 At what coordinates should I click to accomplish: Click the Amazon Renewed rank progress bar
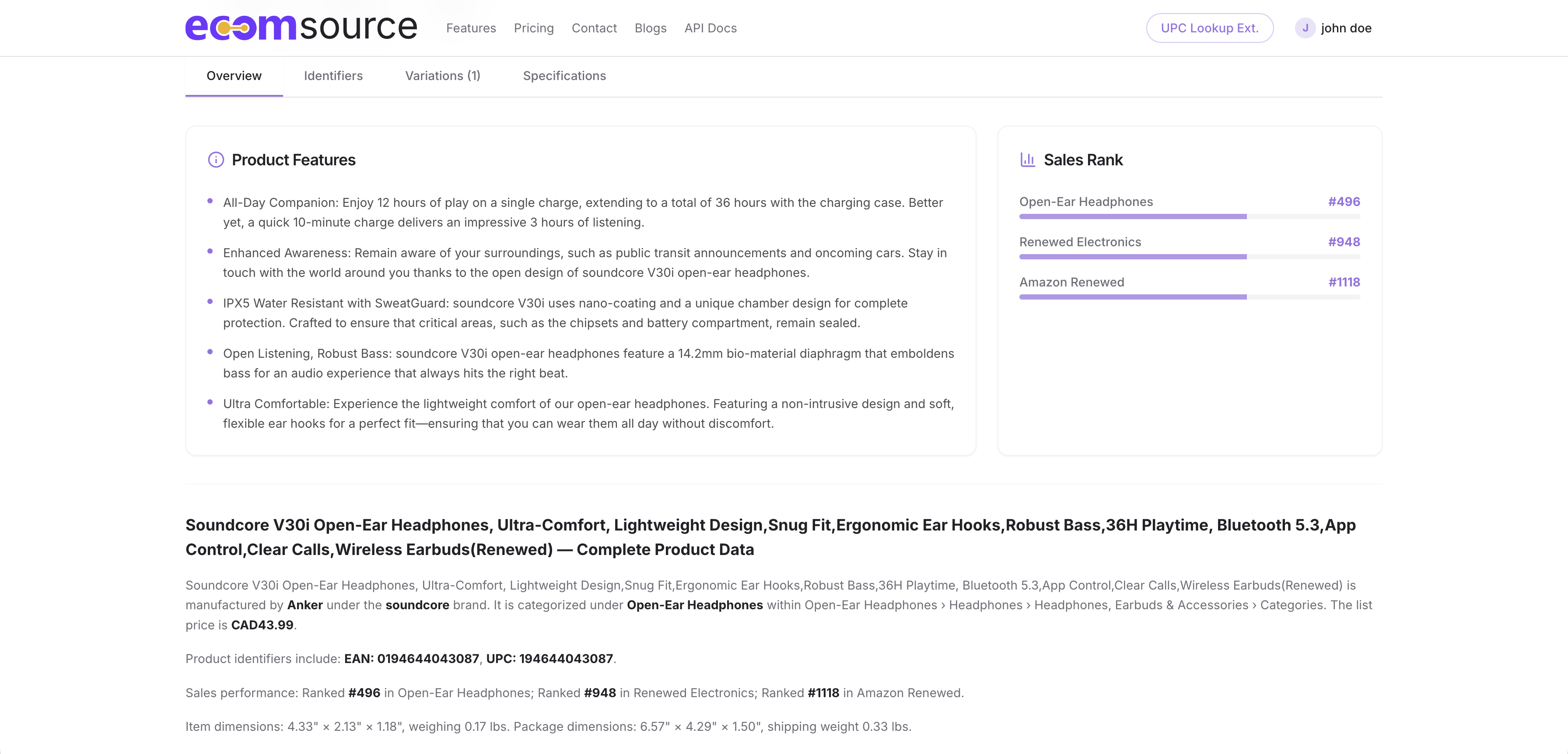point(1190,297)
